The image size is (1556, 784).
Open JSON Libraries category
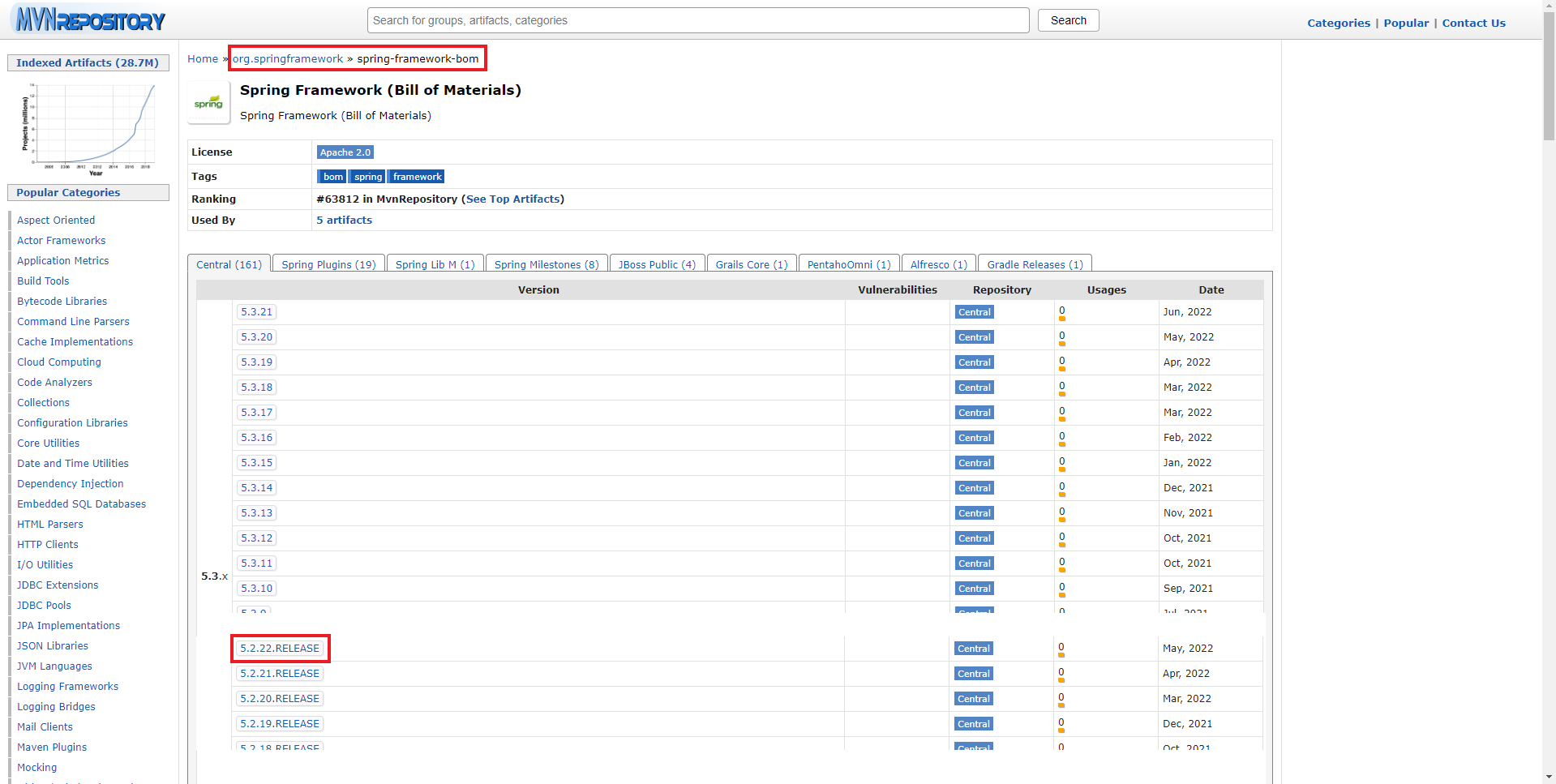coord(53,645)
